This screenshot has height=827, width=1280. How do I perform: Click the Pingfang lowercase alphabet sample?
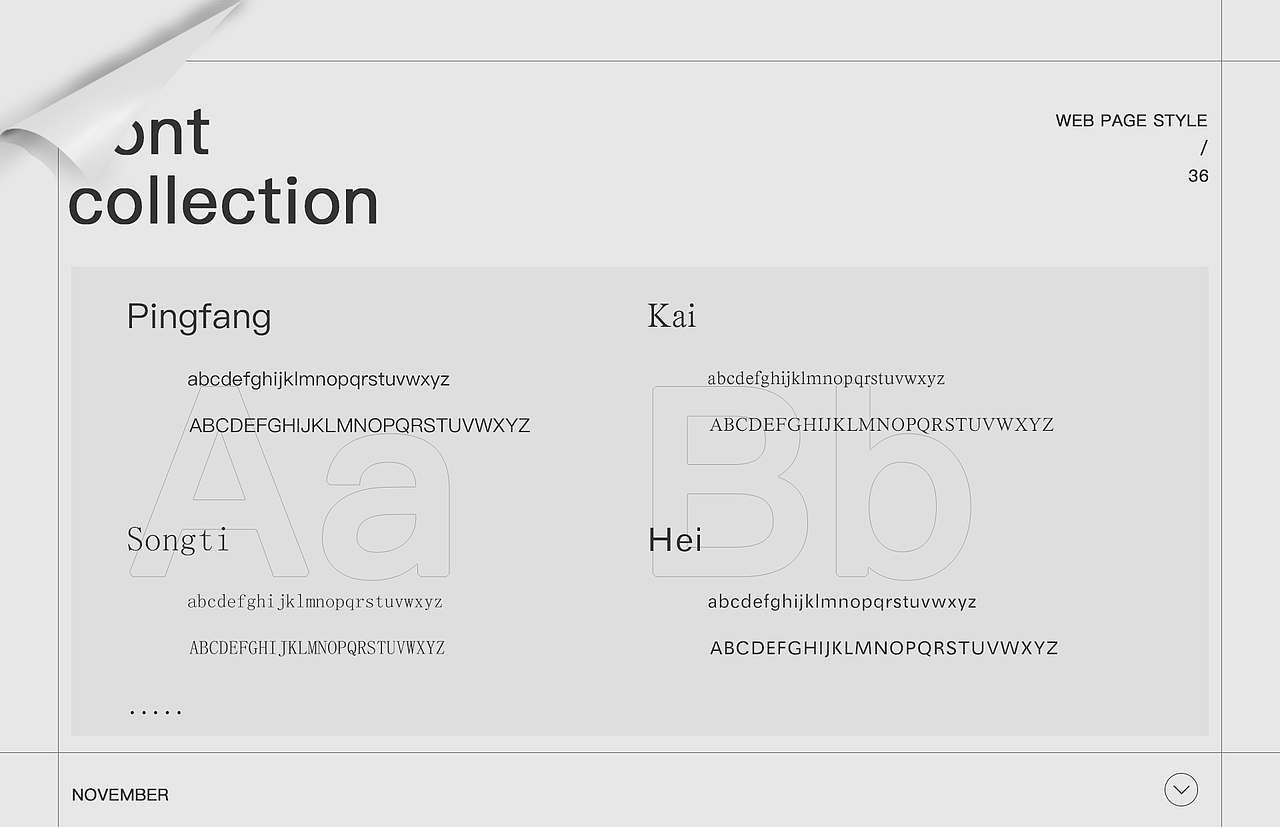point(318,380)
